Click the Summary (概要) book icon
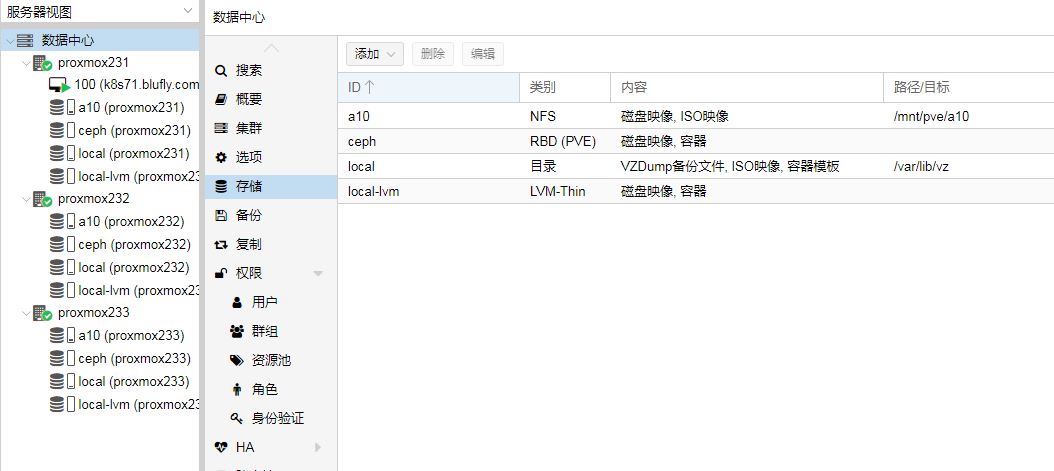This screenshot has width=1054, height=471. coord(221,100)
